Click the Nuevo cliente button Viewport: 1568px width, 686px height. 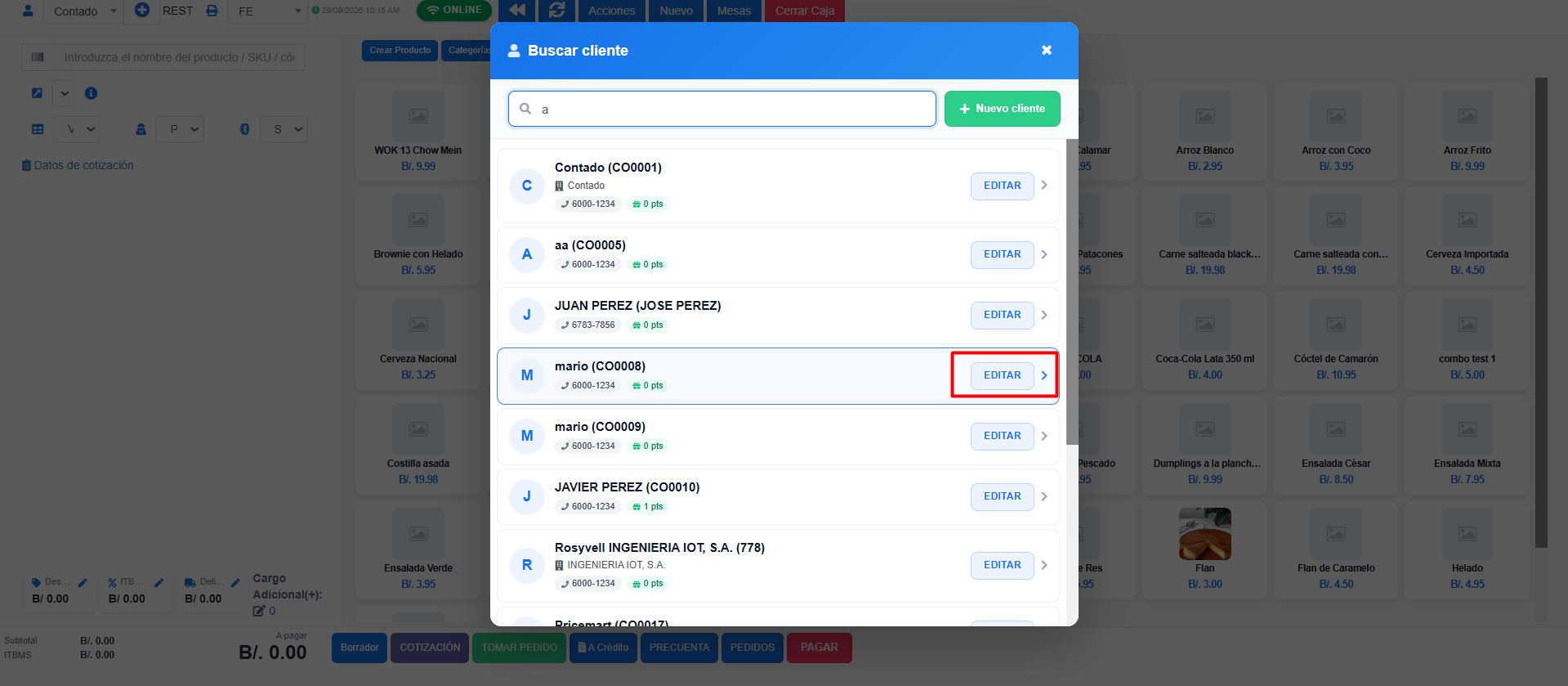tap(1002, 109)
